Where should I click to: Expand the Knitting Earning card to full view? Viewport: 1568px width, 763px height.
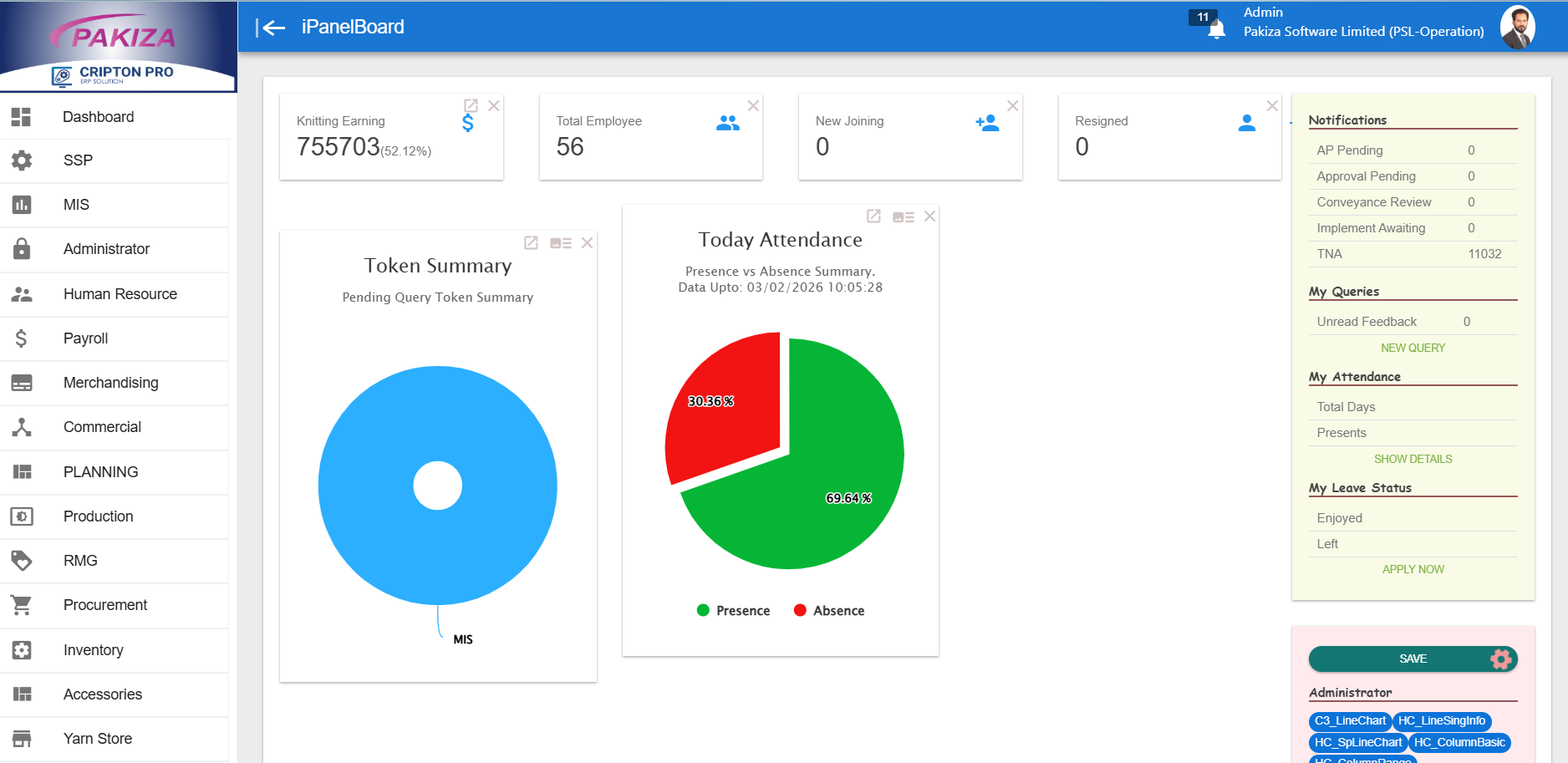point(471,105)
